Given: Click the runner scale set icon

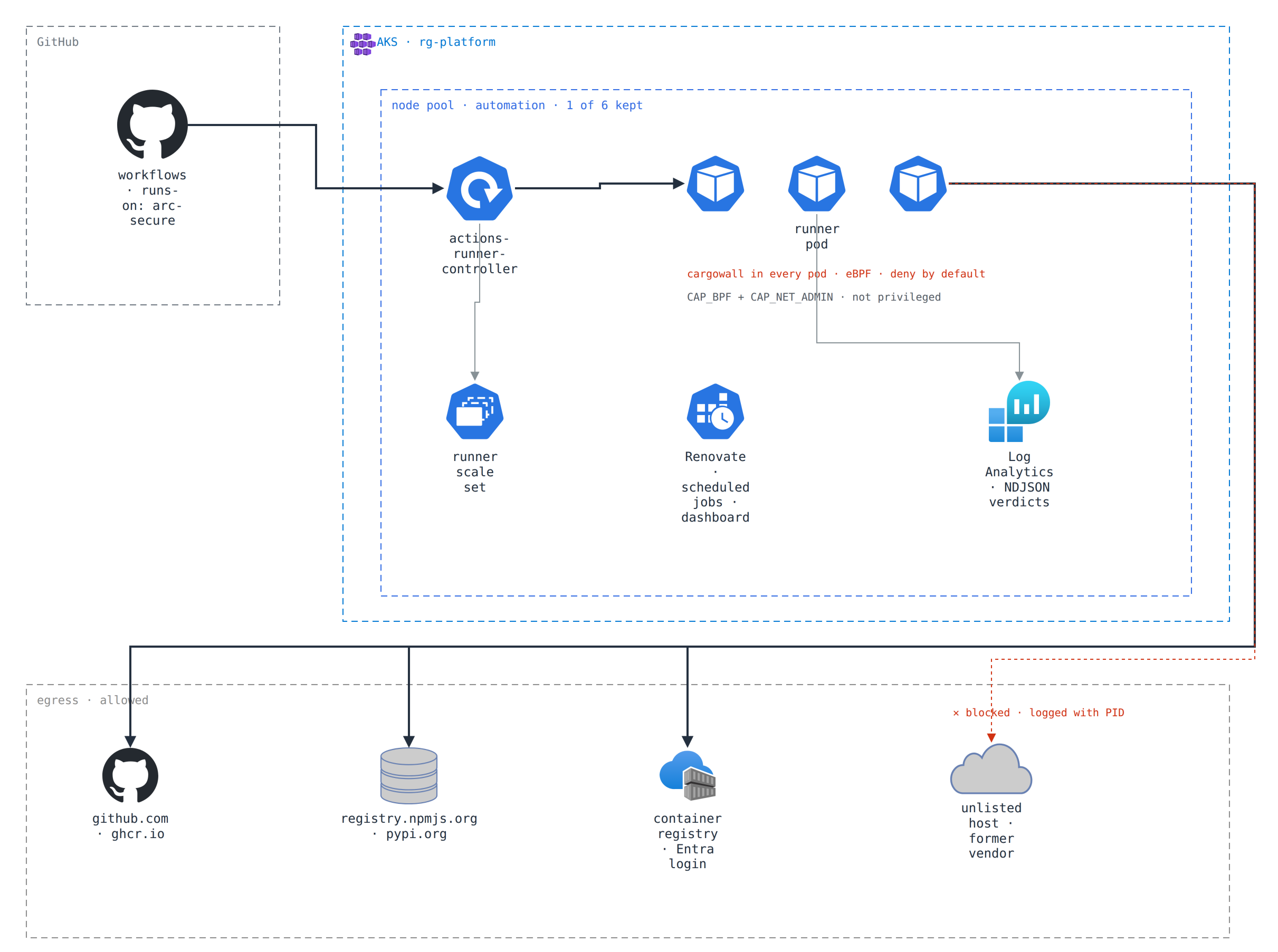Looking at the screenshot, I should (475, 411).
